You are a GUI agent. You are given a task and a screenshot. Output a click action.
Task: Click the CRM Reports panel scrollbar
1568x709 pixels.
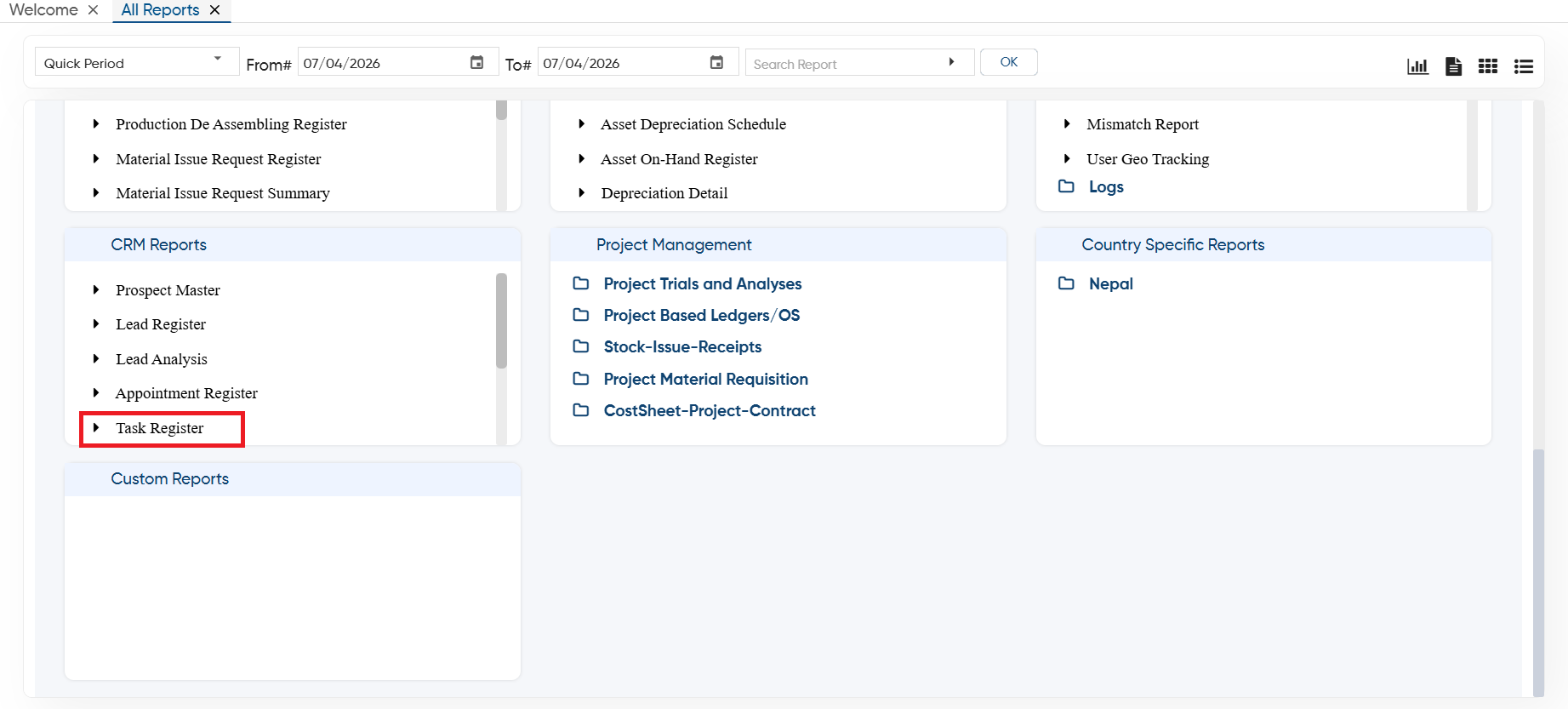tap(502, 321)
